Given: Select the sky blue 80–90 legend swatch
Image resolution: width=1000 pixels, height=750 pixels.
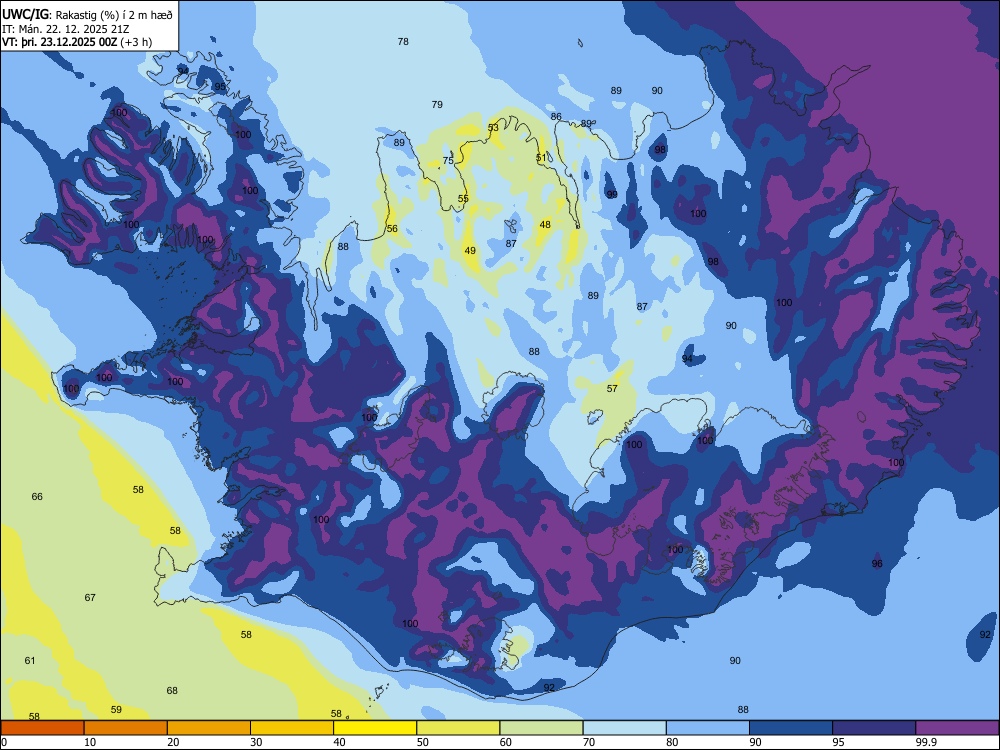Looking at the screenshot, I should pyautogui.click(x=708, y=728).
